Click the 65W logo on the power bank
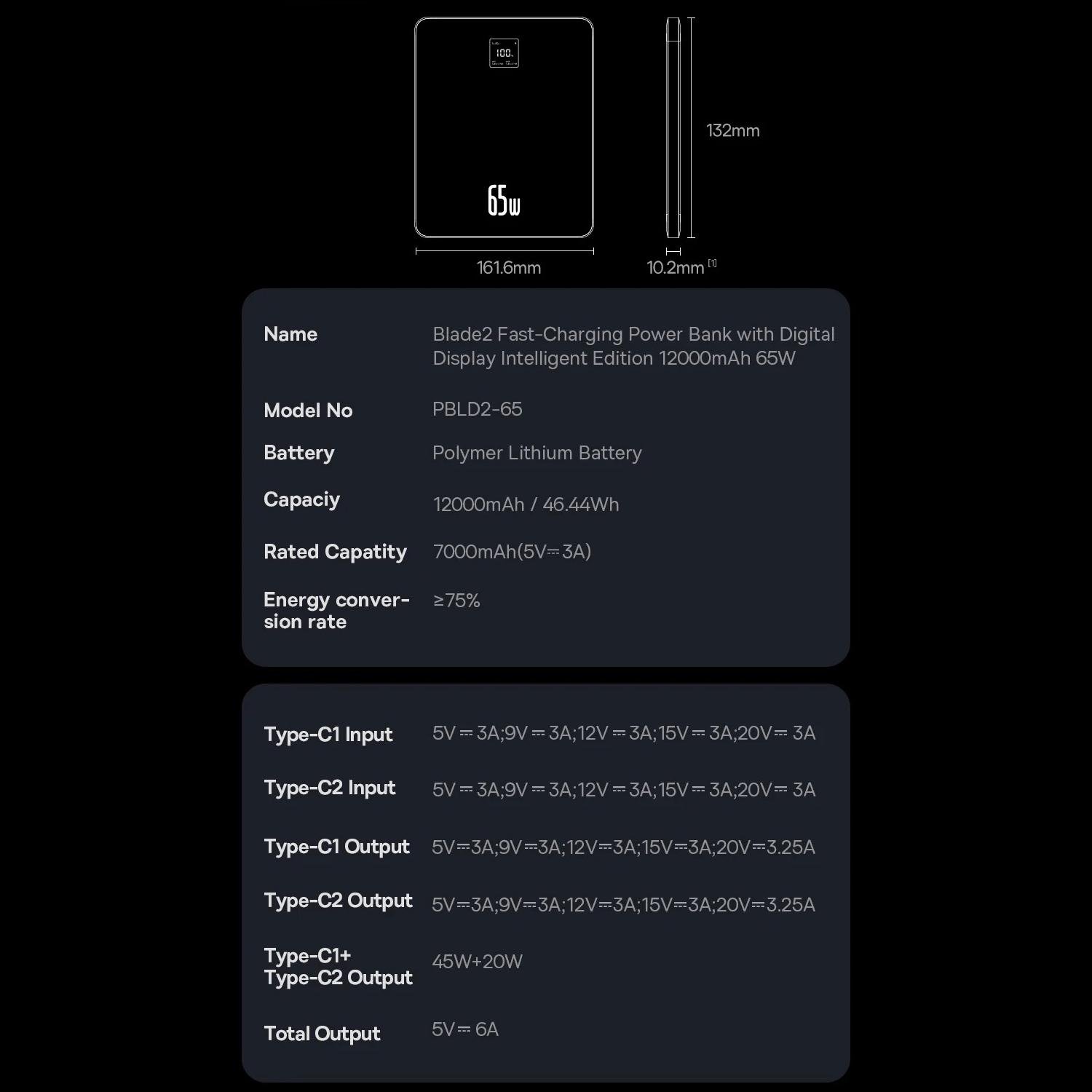This screenshot has width=1092, height=1092. click(x=504, y=200)
